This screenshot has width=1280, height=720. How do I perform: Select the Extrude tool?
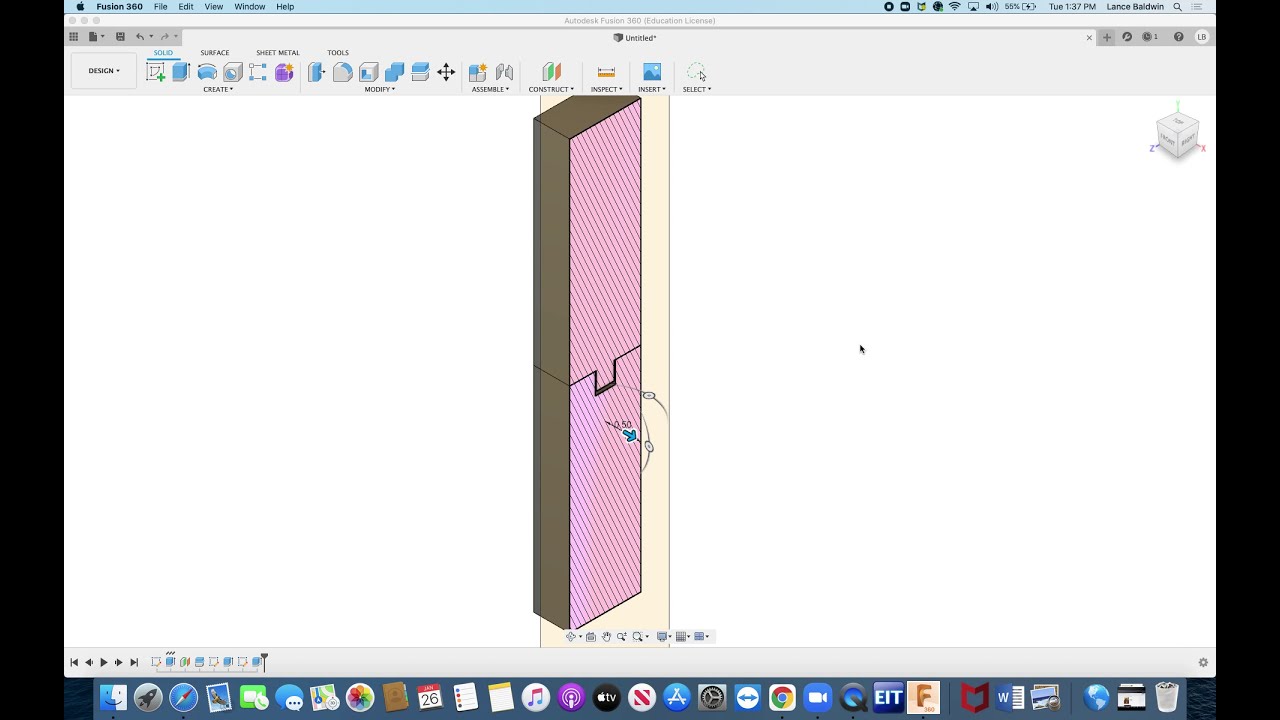181,72
